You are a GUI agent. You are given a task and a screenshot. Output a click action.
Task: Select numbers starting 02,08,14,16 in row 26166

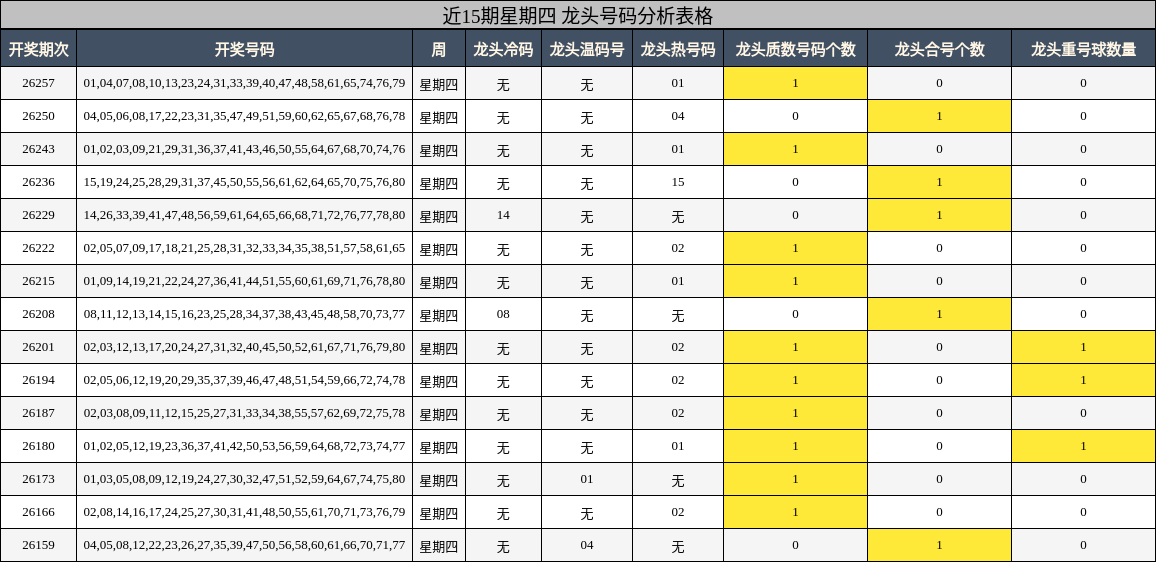[x=244, y=513]
